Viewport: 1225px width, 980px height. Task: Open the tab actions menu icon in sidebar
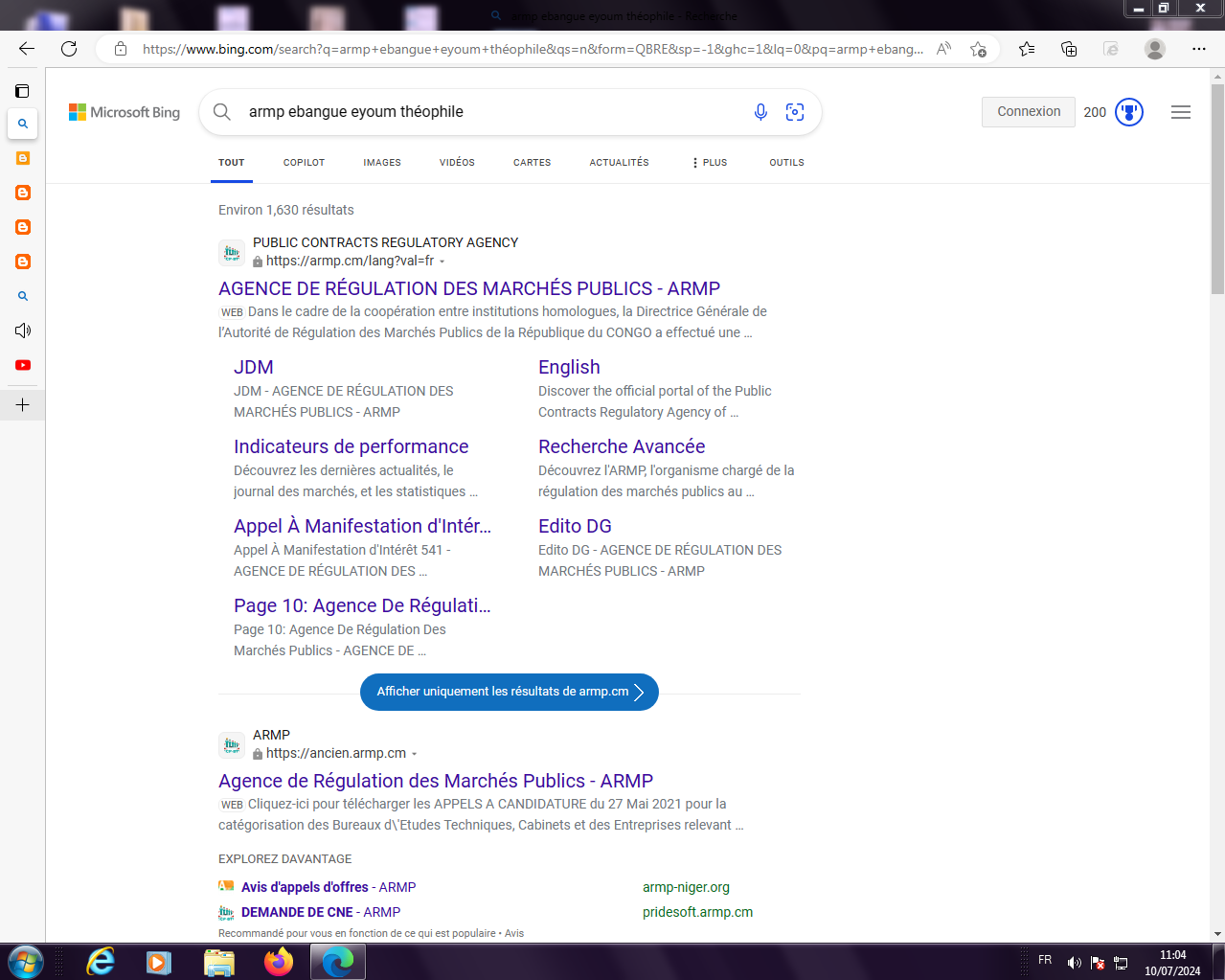point(22,91)
